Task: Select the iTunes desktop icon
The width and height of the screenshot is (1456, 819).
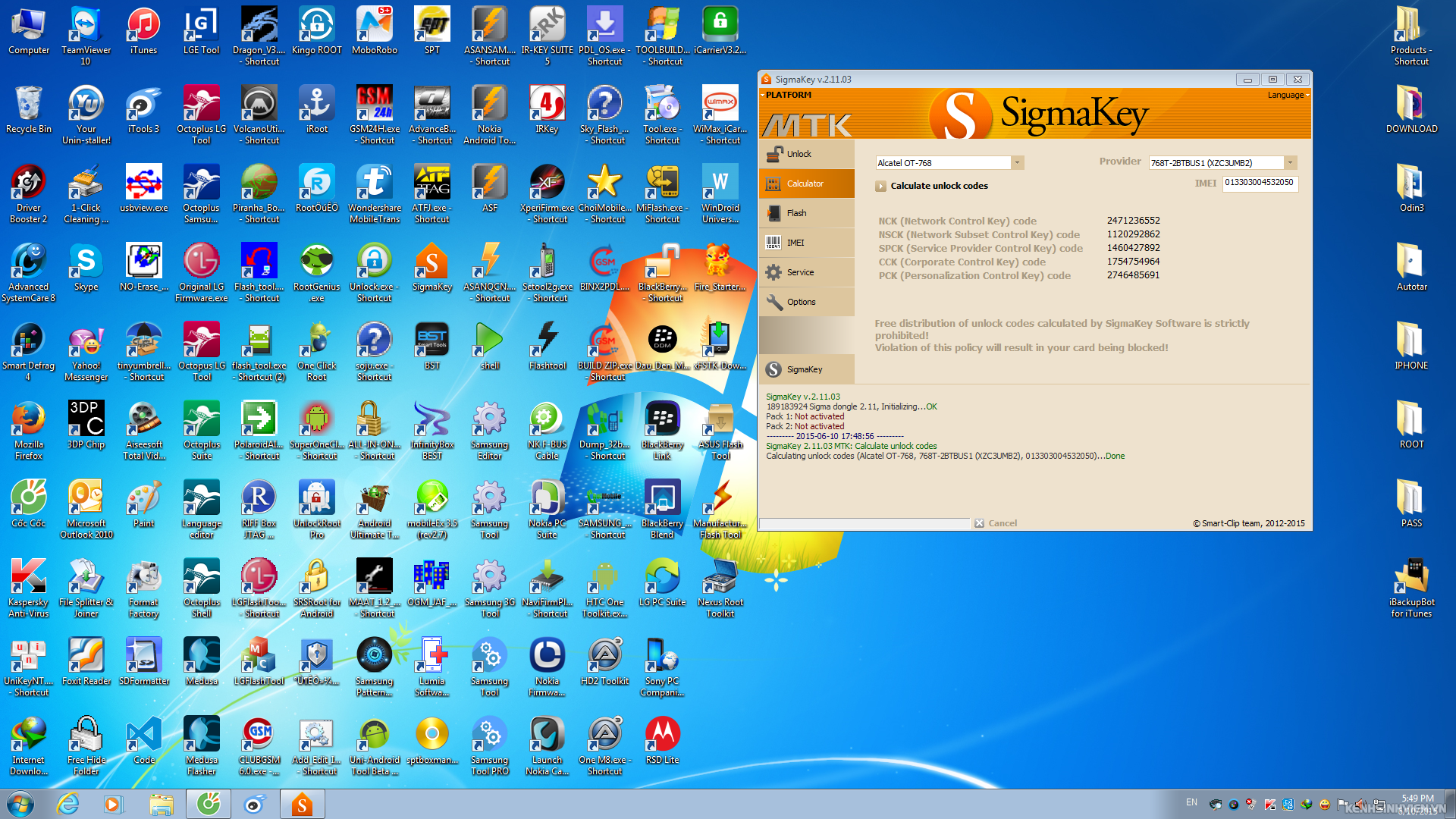Action: tap(143, 31)
